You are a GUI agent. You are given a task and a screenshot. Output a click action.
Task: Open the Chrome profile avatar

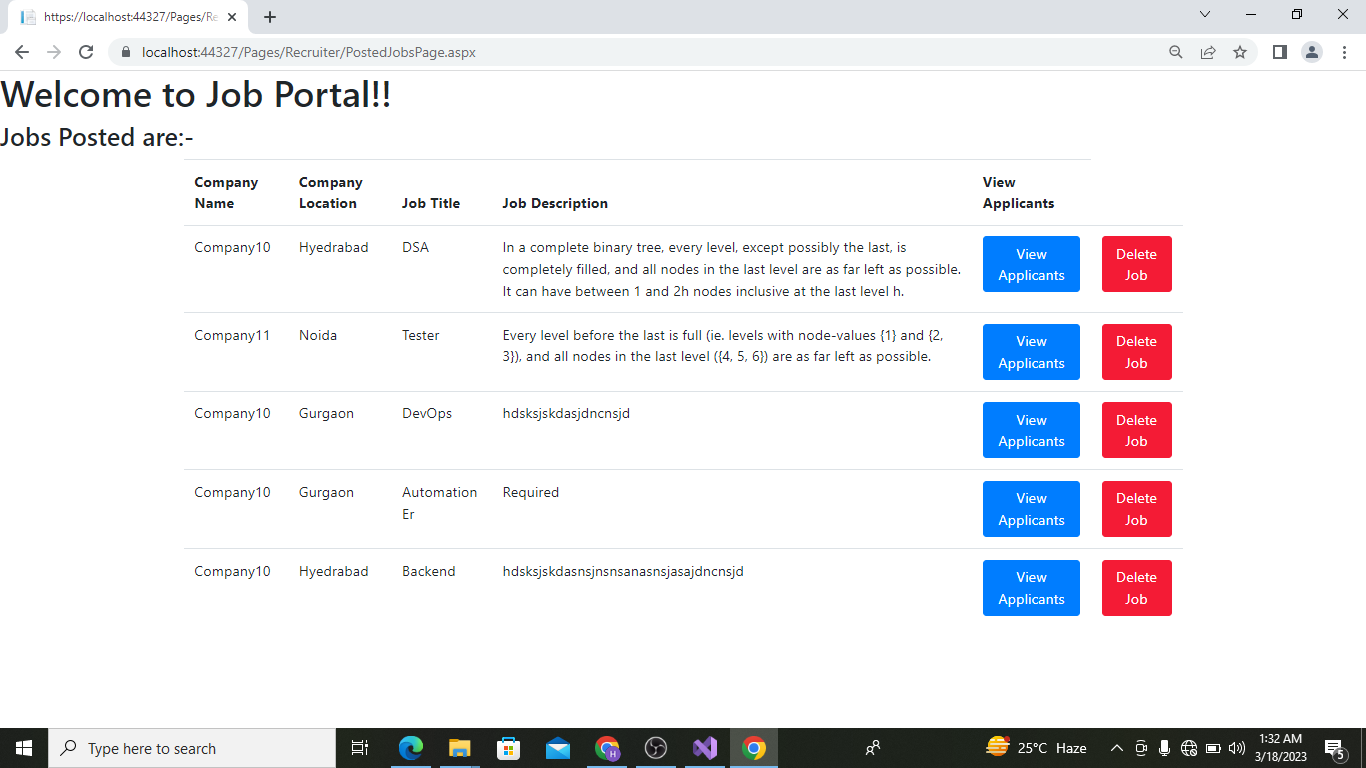click(1312, 52)
